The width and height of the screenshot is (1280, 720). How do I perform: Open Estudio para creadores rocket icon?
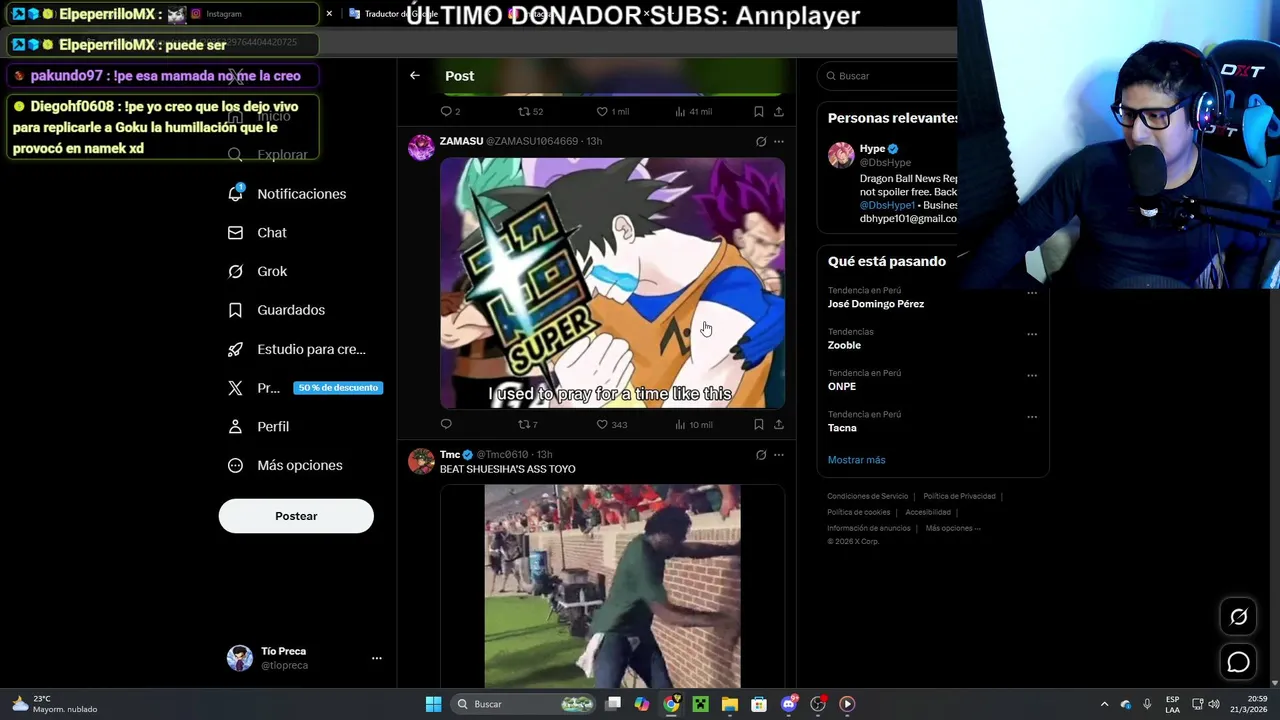(x=235, y=349)
